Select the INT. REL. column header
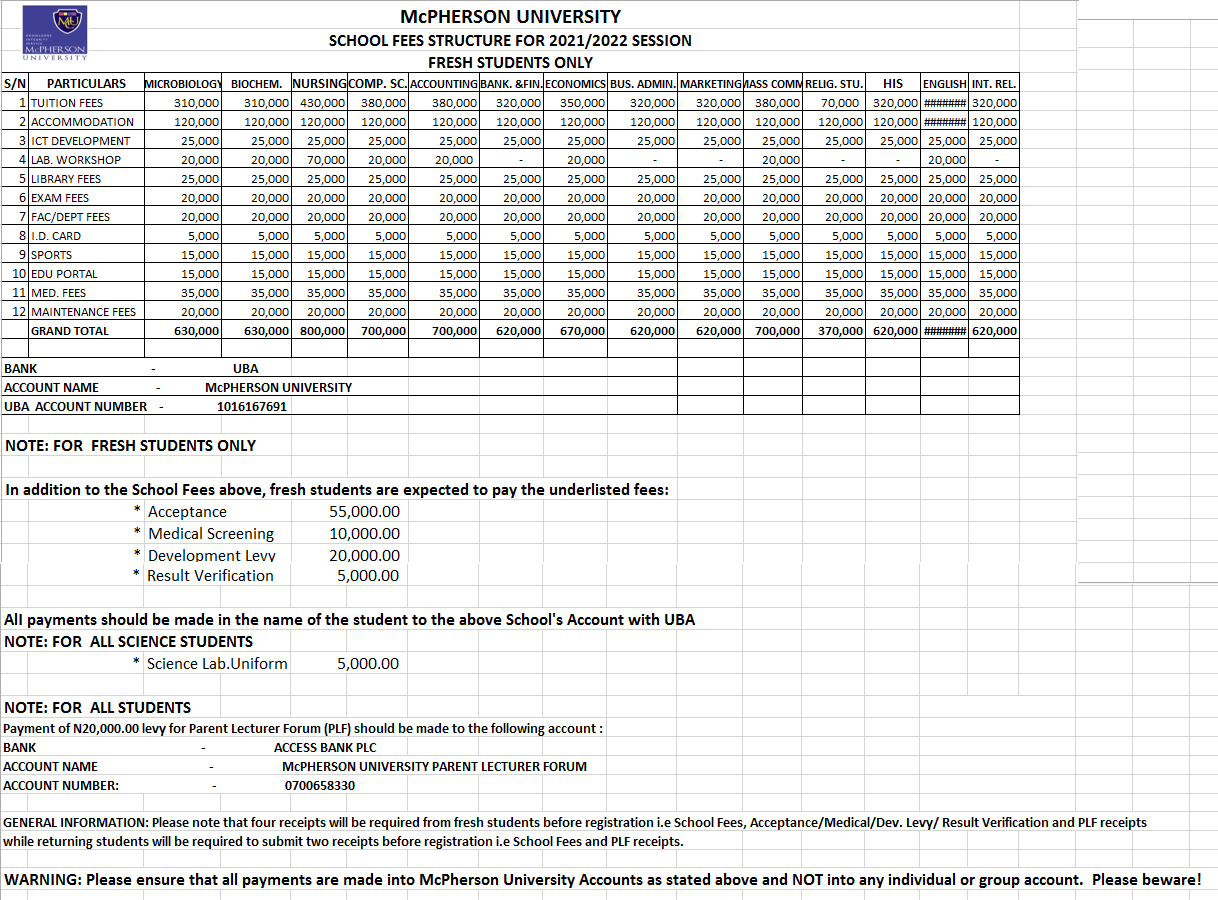 click(x=993, y=84)
